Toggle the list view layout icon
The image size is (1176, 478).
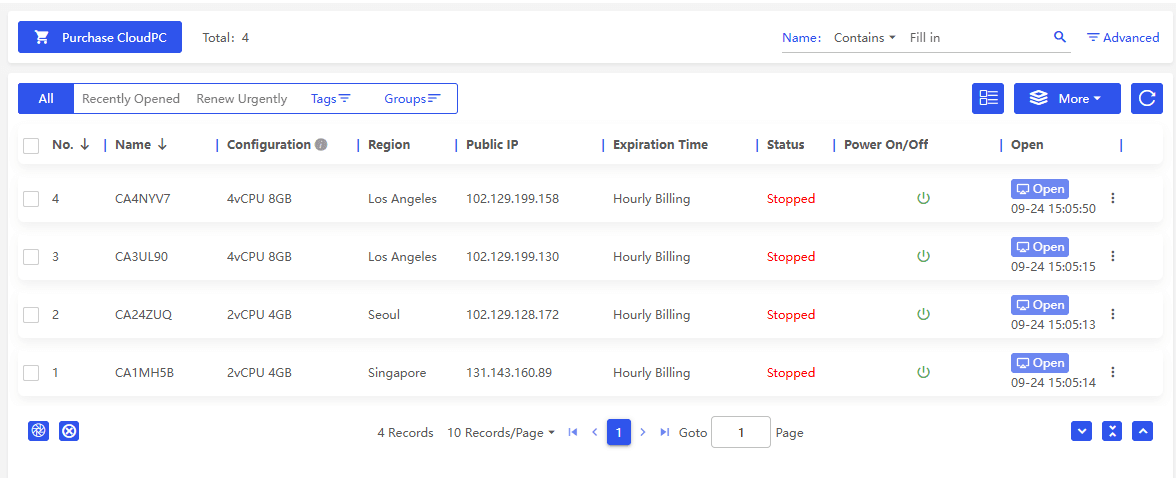point(988,98)
